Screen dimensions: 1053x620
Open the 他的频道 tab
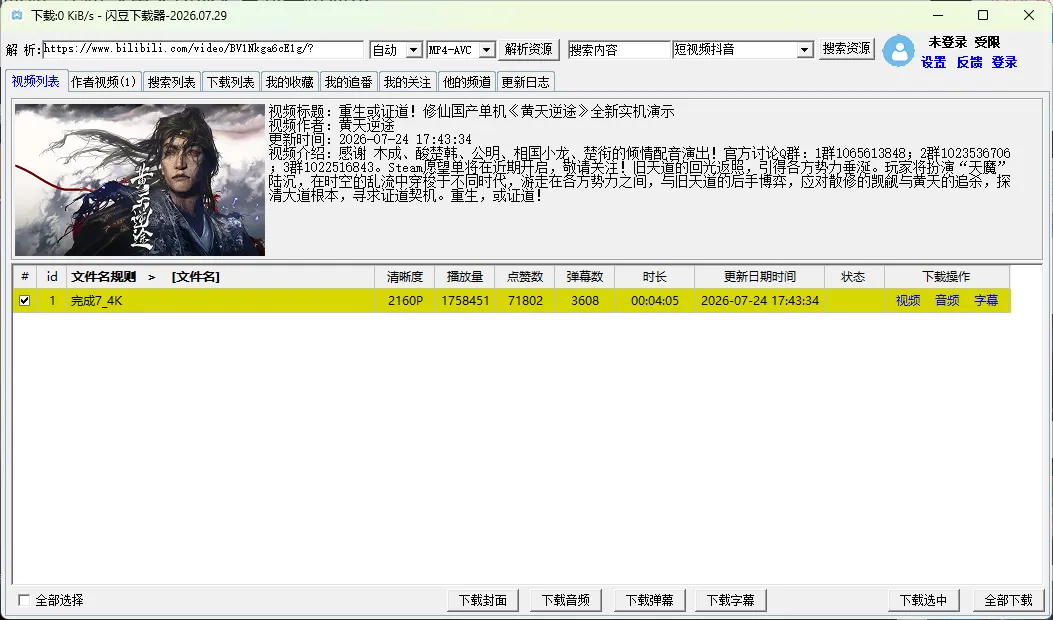point(467,82)
